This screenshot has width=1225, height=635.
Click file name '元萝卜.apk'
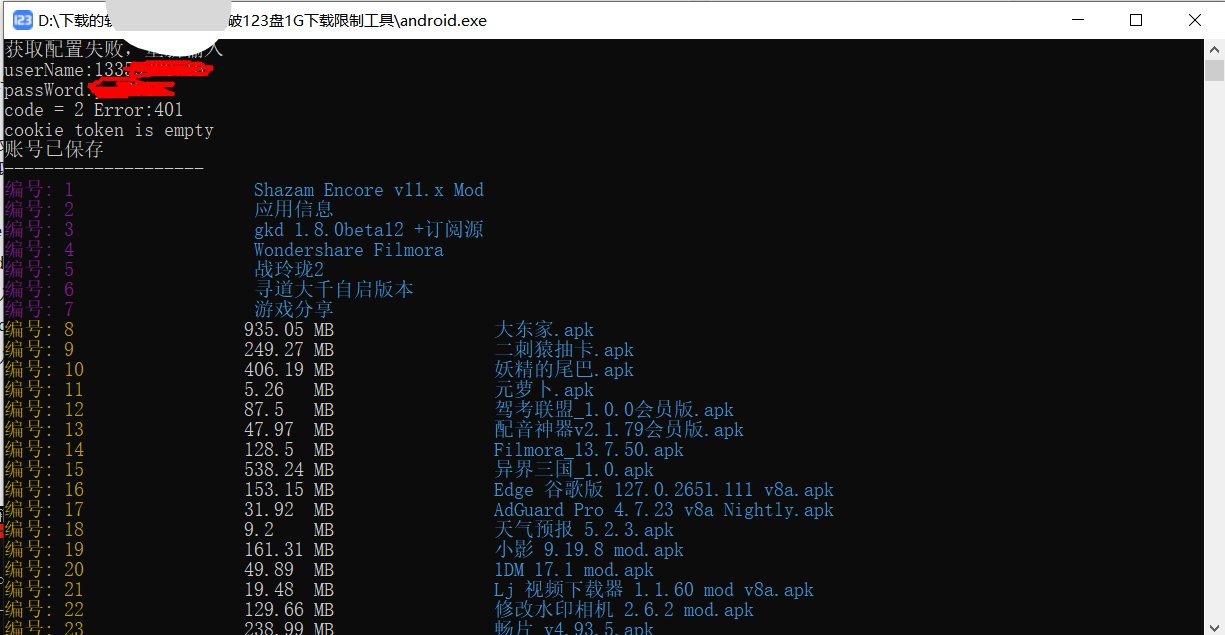544,390
